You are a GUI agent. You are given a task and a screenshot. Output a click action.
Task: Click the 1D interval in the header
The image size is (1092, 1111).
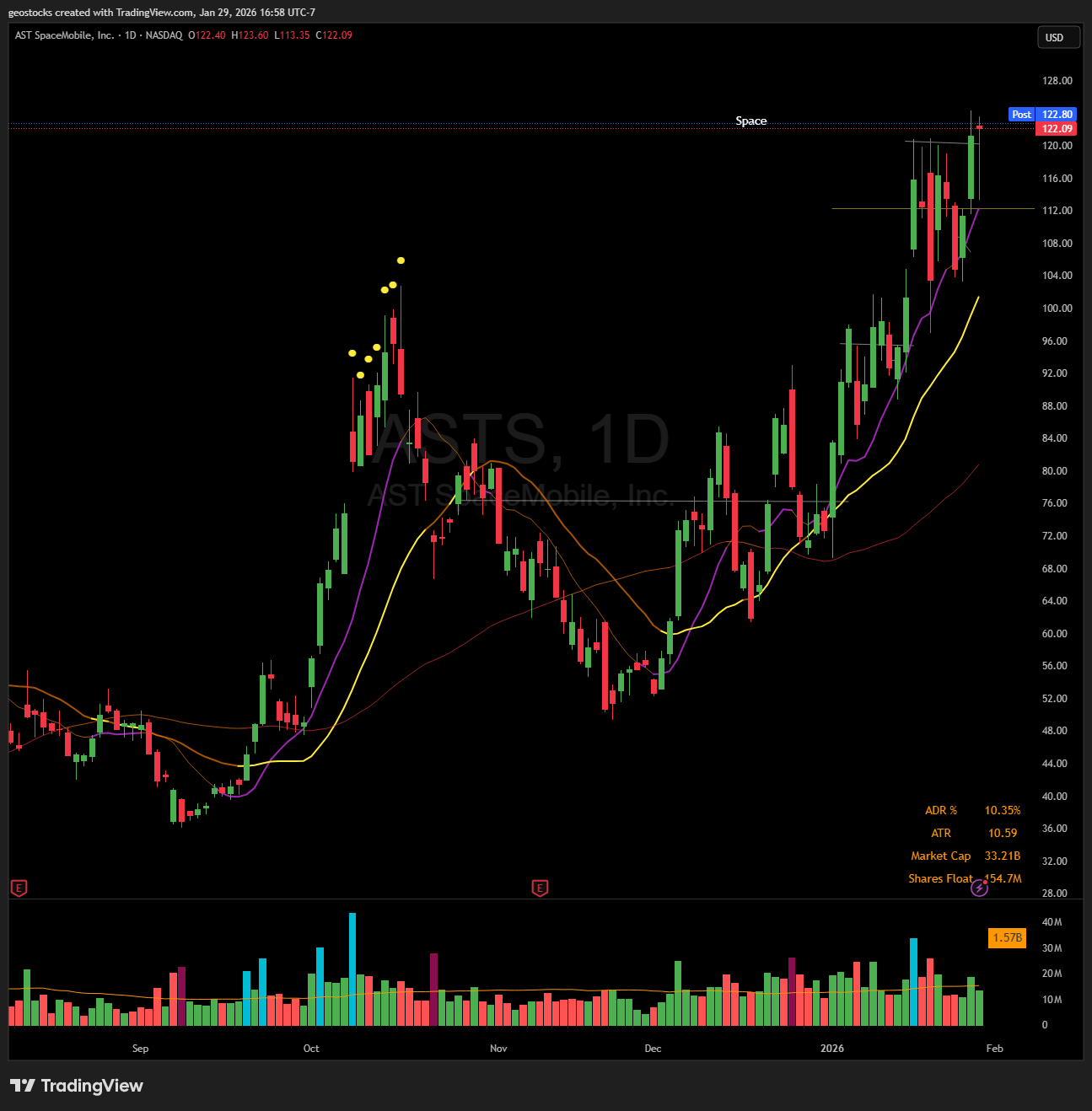coord(131,35)
